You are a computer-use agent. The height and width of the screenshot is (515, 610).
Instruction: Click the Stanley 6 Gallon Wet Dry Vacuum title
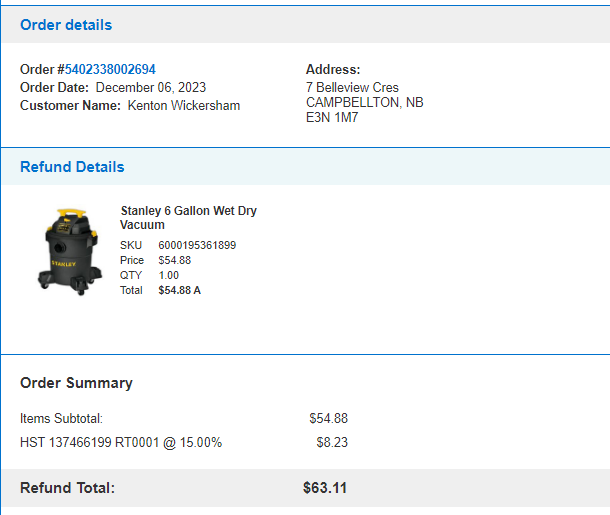(x=189, y=217)
